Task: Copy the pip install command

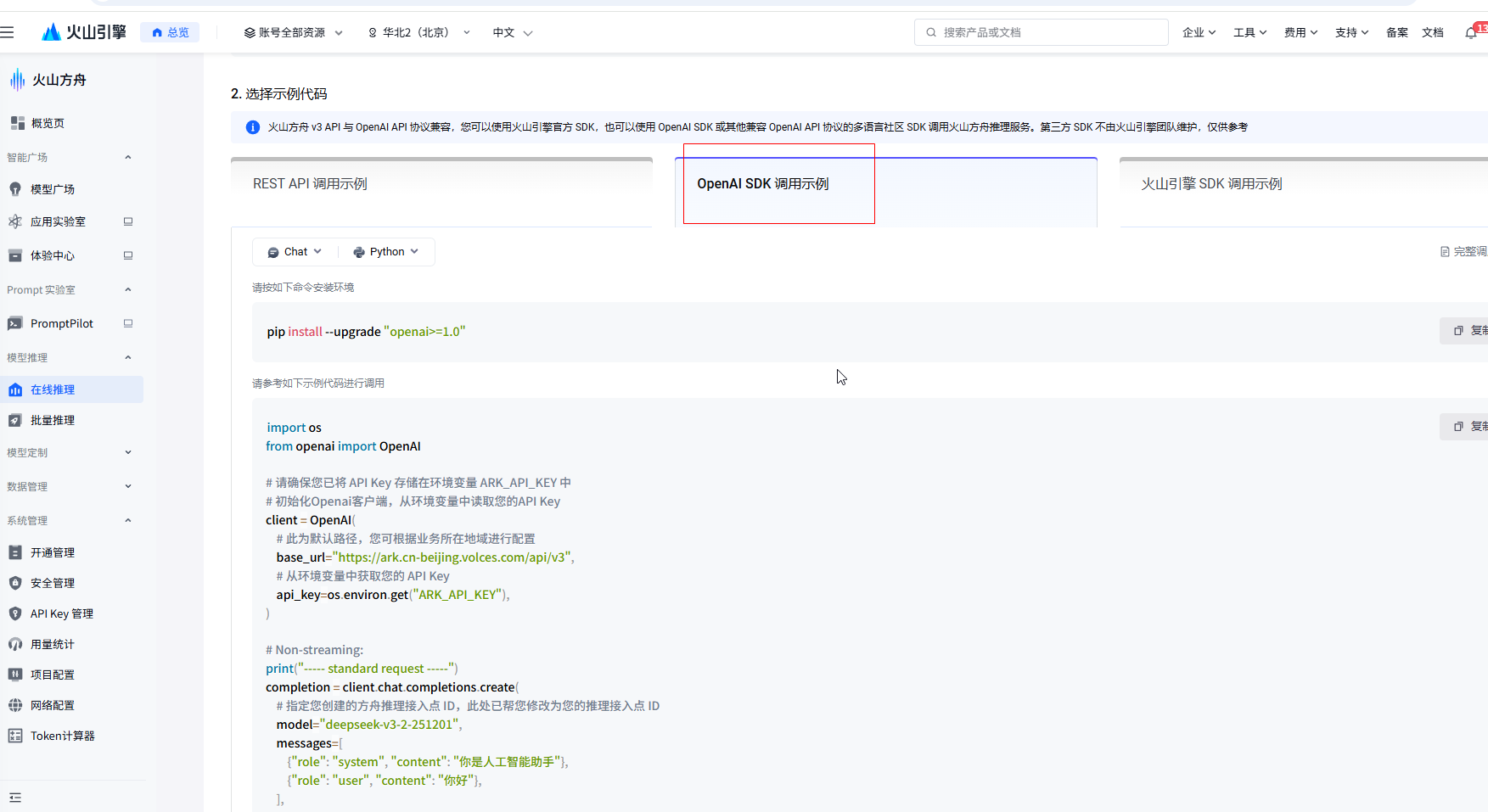Action: click(x=1465, y=331)
